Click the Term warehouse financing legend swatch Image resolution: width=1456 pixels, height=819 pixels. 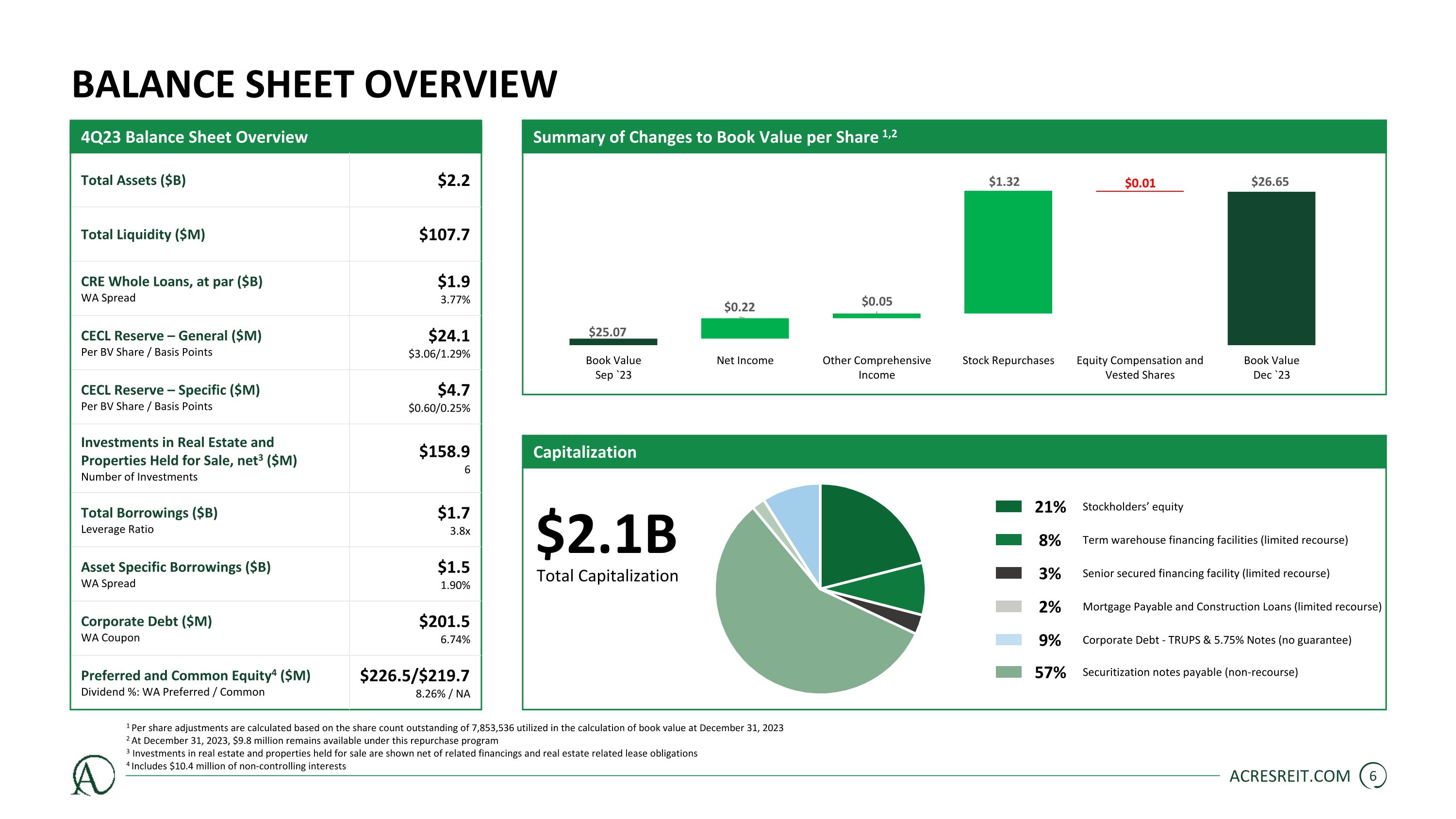[1009, 540]
